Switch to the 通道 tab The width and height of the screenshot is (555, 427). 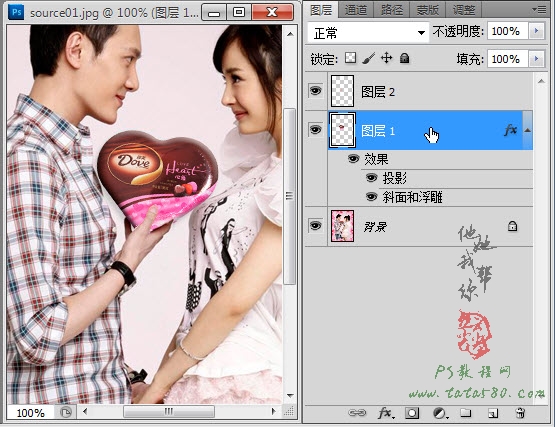tap(356, 10)
